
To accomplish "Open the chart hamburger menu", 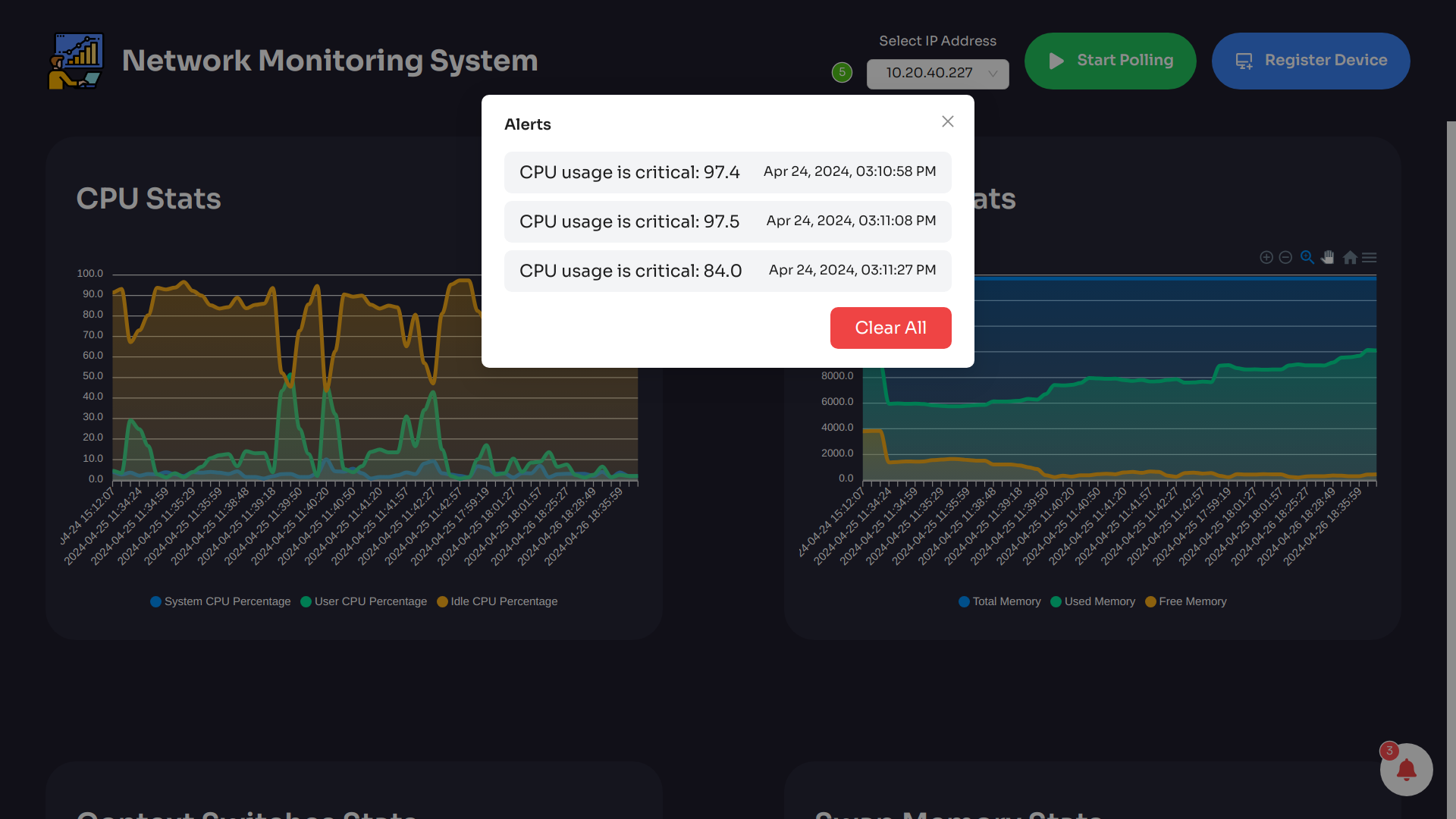I will point(1370,258).
